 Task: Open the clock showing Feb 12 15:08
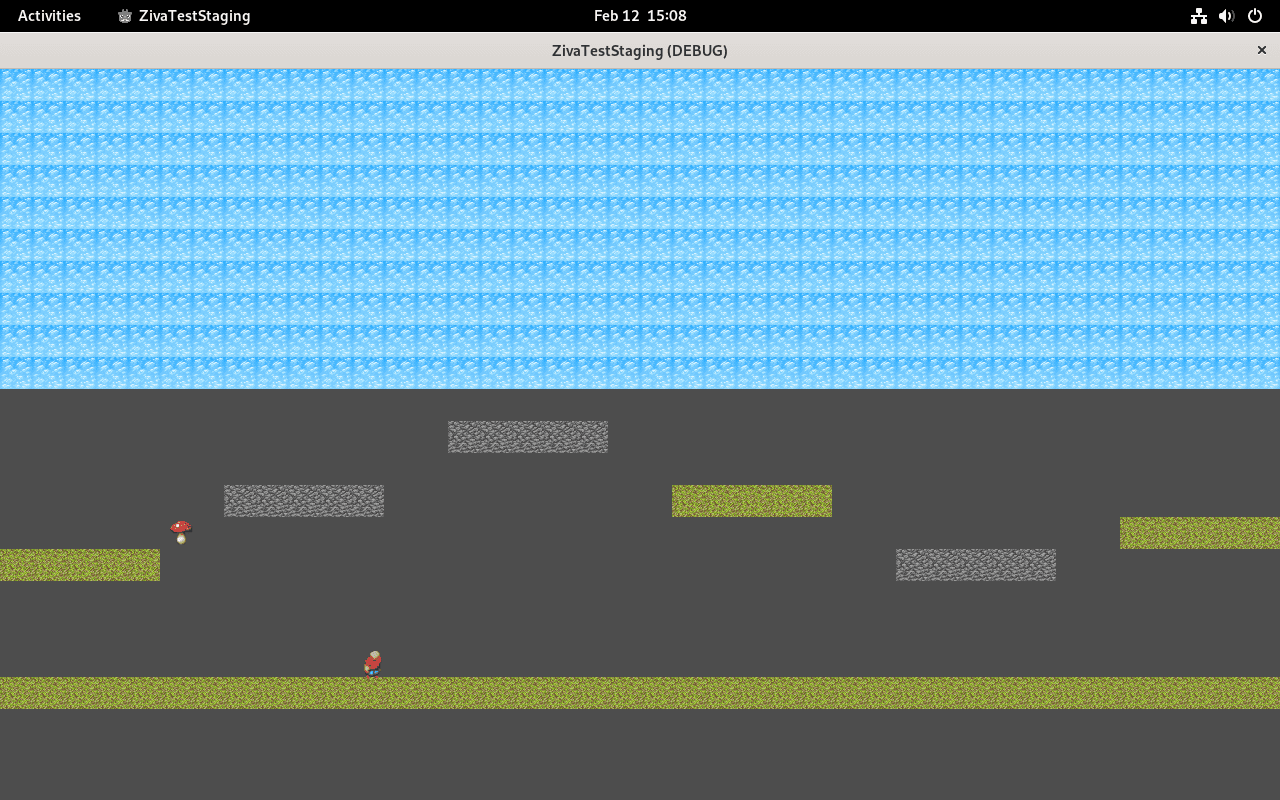pyautogui.click(x=640, y=15)
